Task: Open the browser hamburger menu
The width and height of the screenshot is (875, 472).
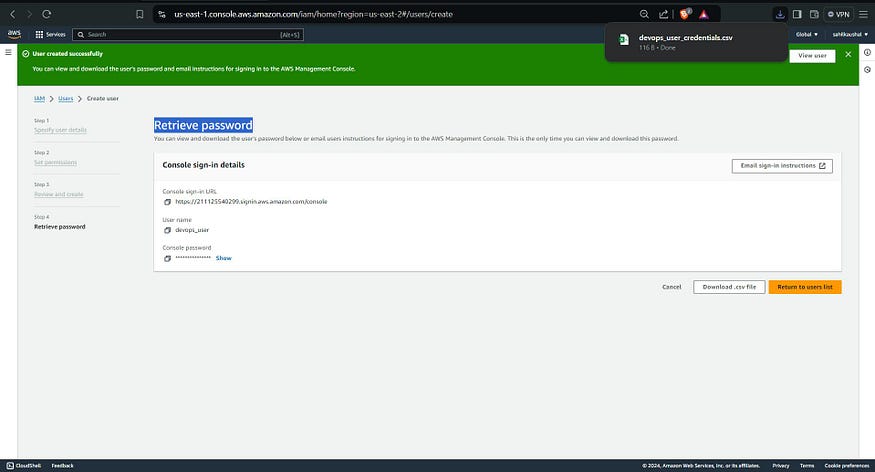Action: pos(863,15)
